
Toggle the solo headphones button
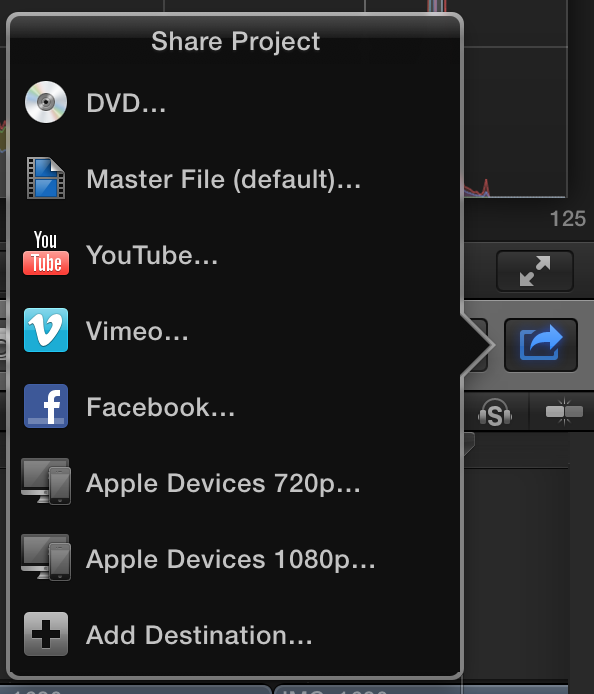click(x=495, y=413)
